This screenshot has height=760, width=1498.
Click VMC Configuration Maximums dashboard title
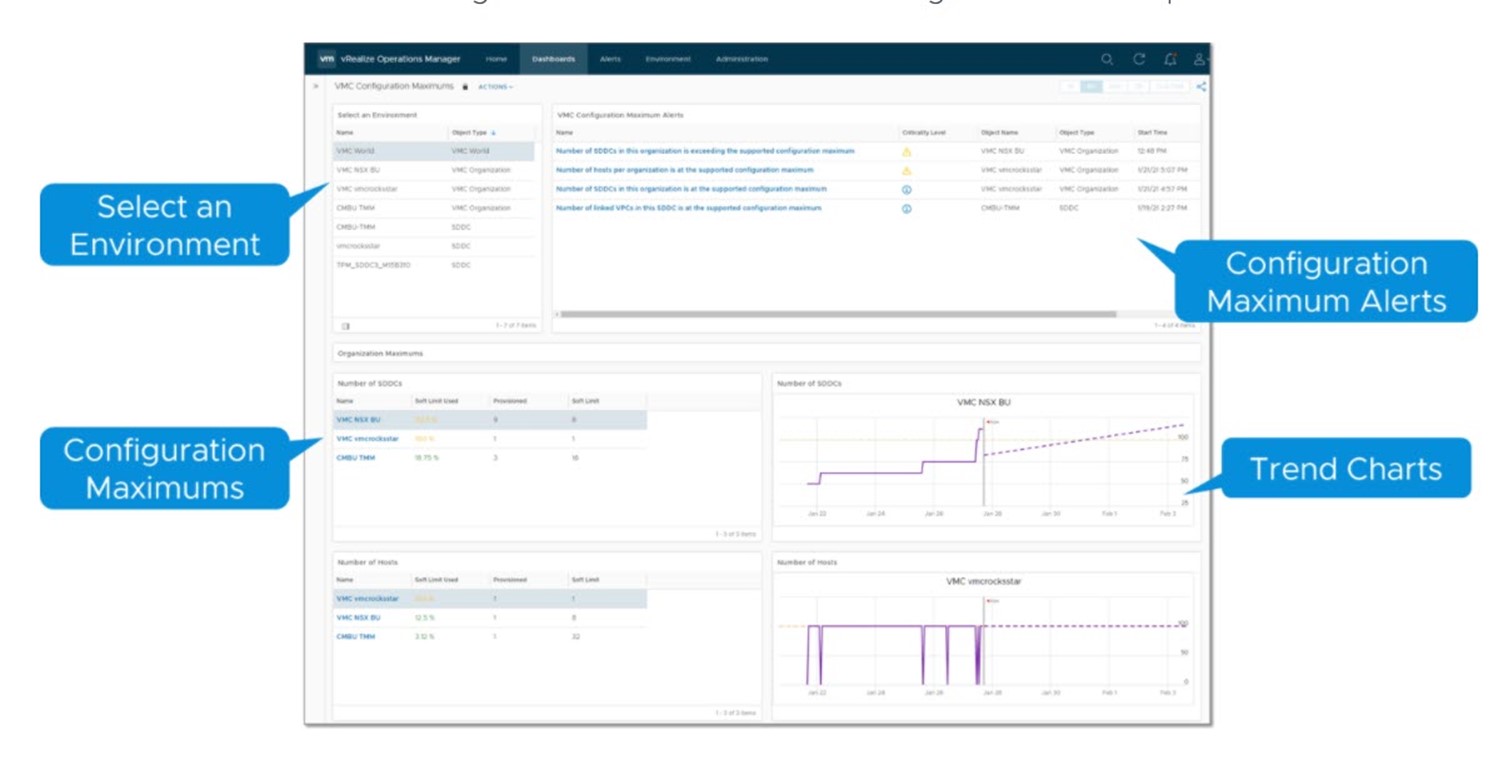point(394,87)
